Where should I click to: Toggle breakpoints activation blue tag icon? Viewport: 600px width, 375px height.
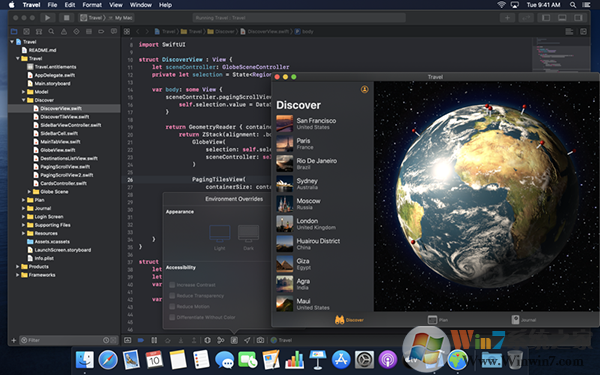[141, 340]
